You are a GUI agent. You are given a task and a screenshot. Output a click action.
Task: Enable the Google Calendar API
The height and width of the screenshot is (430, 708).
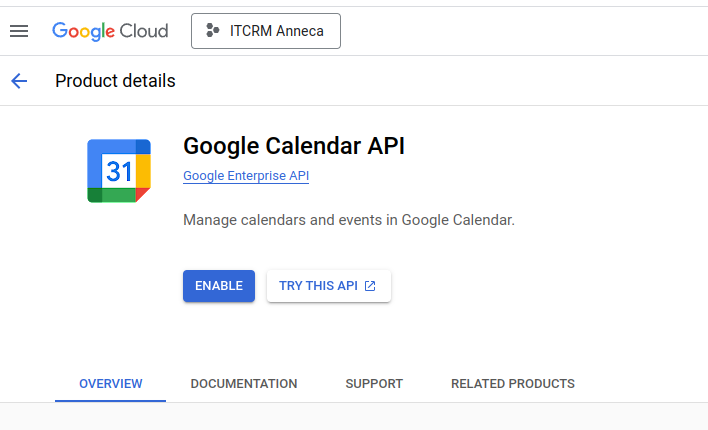click(219, 286)
